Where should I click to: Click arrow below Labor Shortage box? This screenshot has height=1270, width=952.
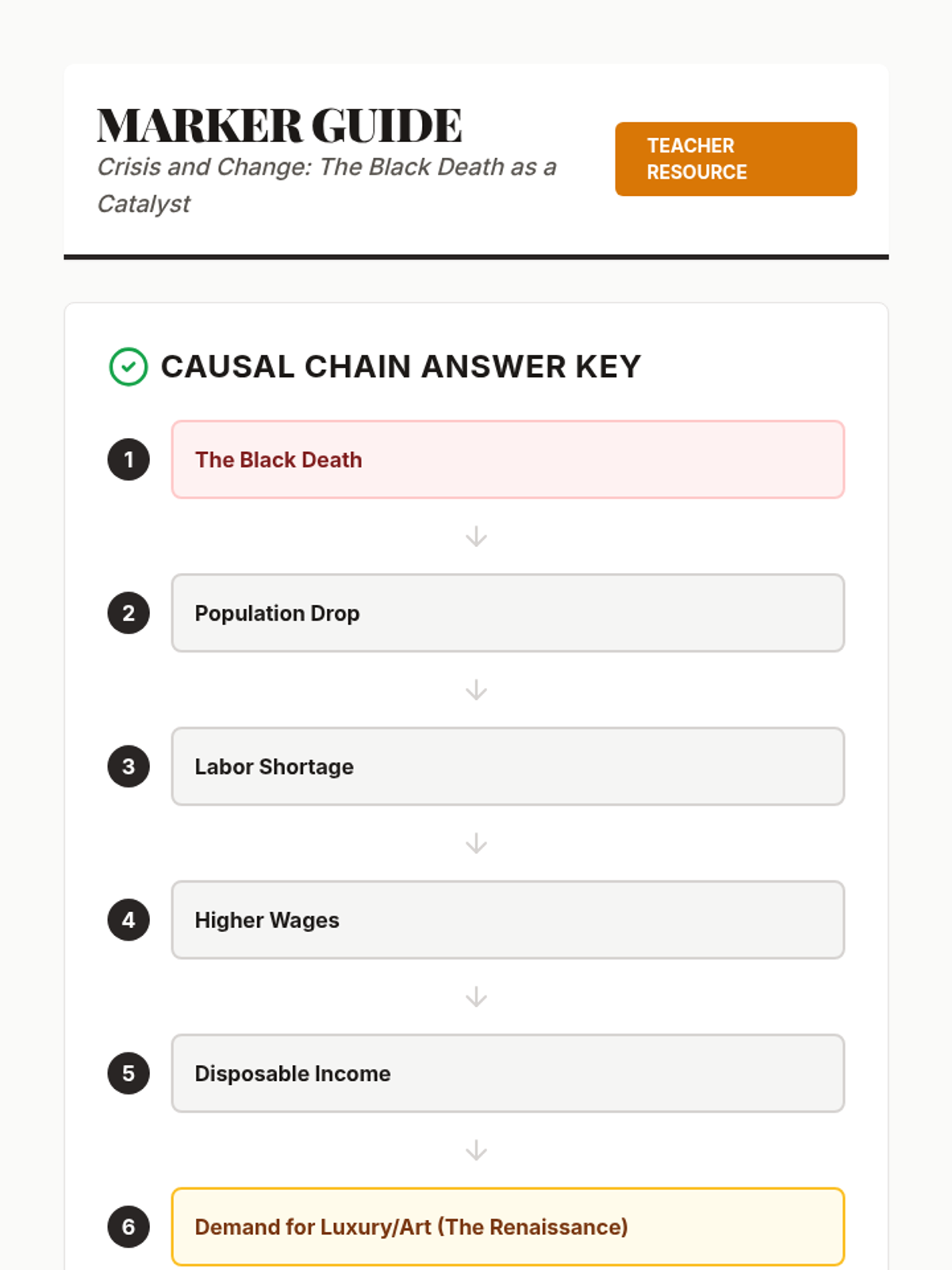476,843
